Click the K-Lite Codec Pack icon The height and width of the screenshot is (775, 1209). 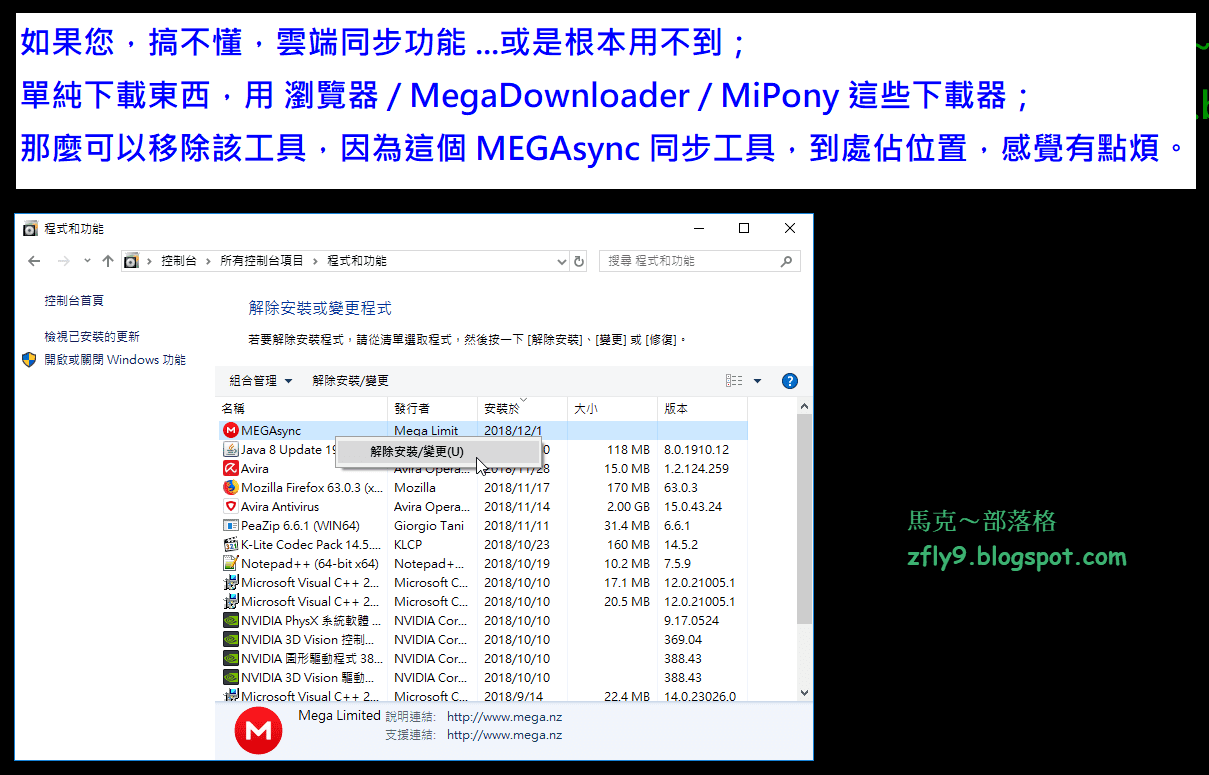(231, 545)
